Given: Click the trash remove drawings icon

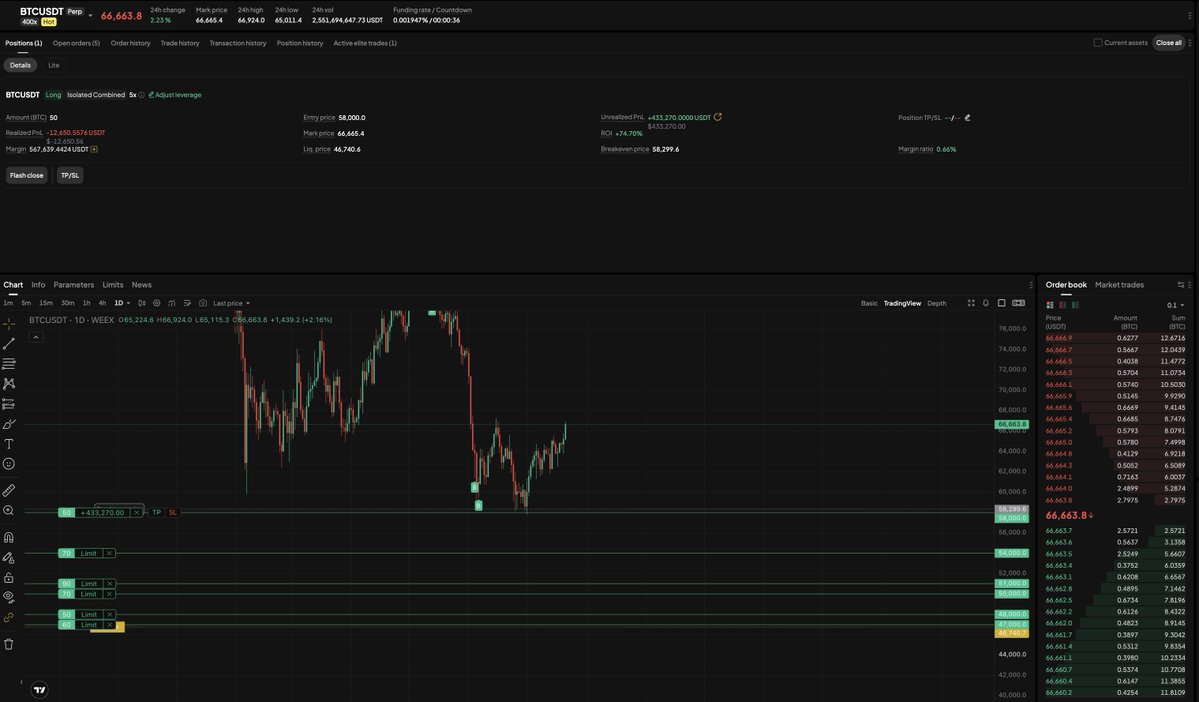Looking at the screenshot, I should (x=8, y=644).
